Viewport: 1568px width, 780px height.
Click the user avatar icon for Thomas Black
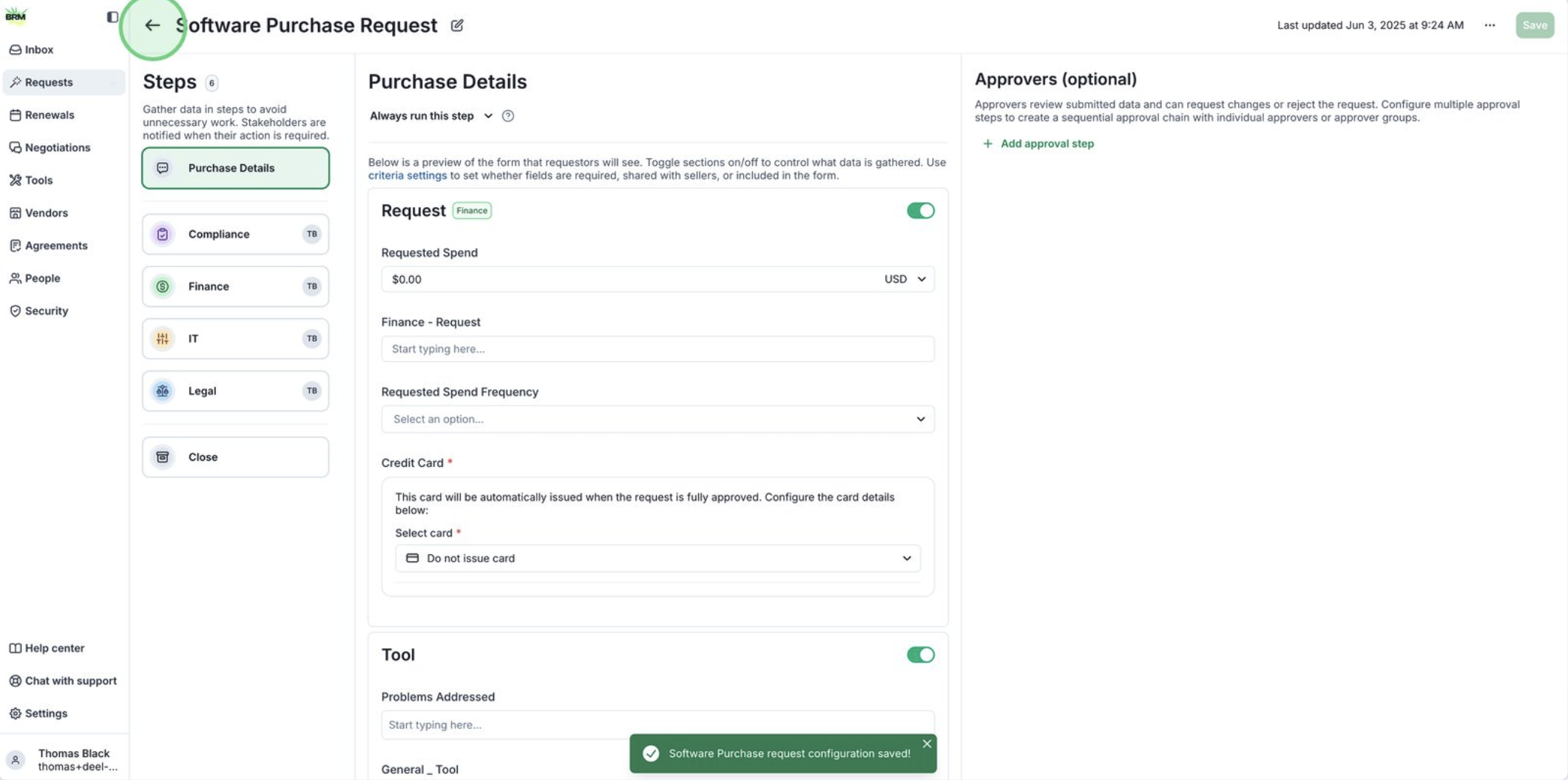click(16, 759)
